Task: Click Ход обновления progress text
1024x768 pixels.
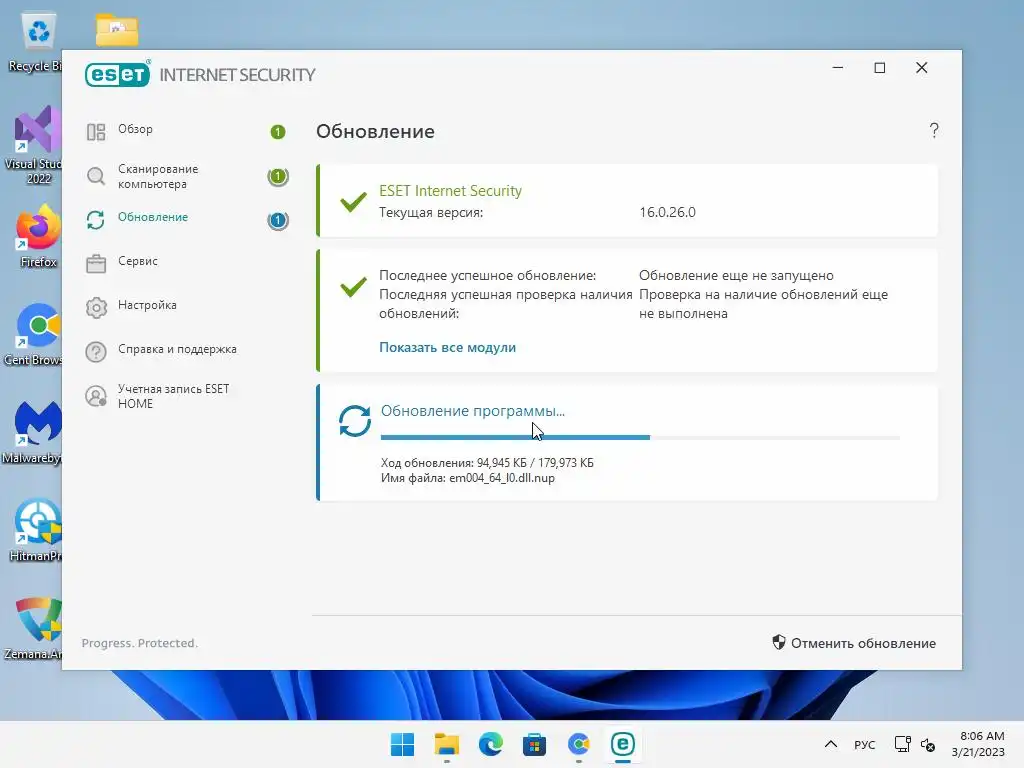Action: click(487, 463)
